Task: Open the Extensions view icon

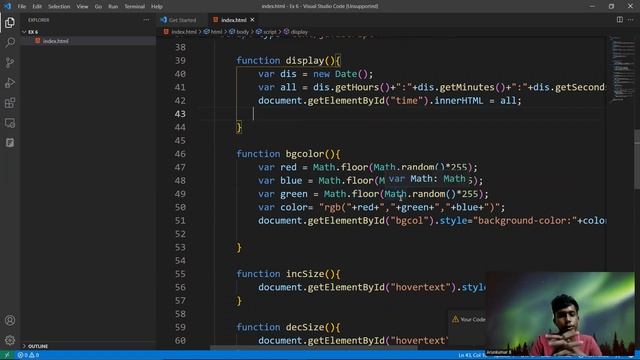Action: click(x=10, y=103)
